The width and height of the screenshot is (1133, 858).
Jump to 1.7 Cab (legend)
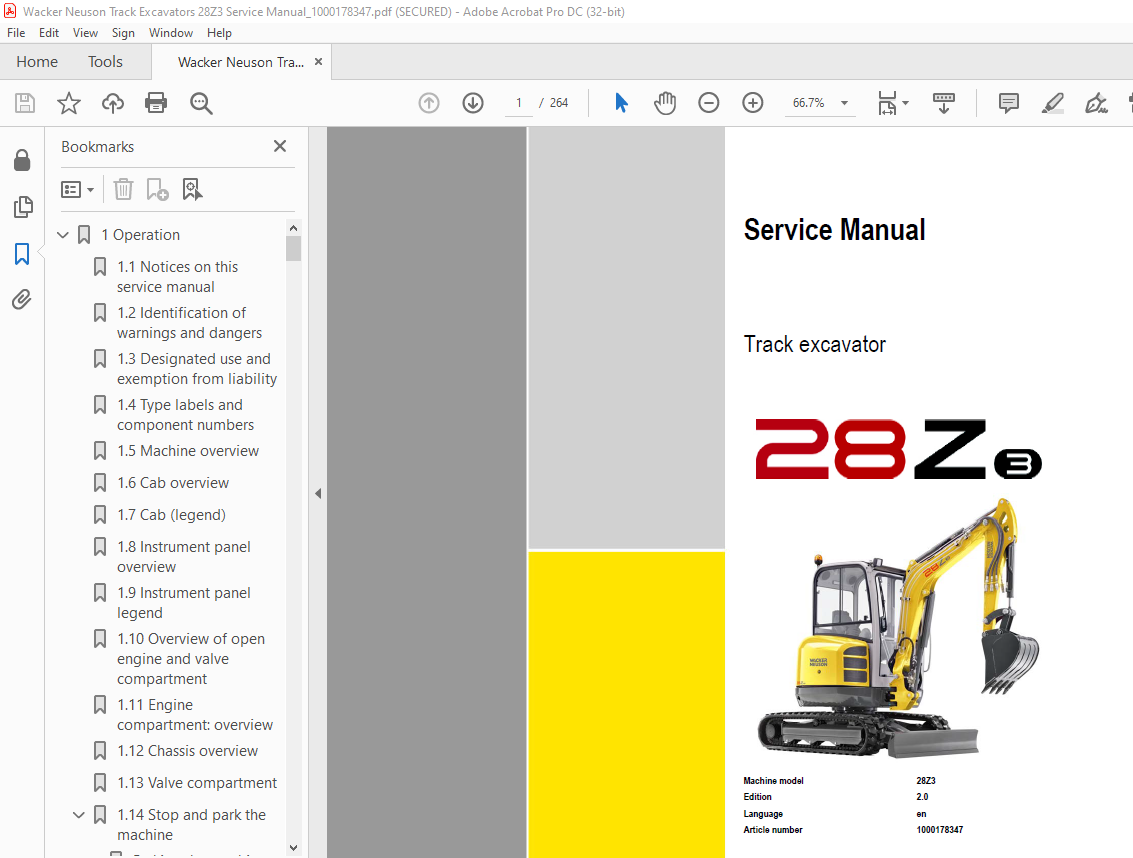point(171,515)
